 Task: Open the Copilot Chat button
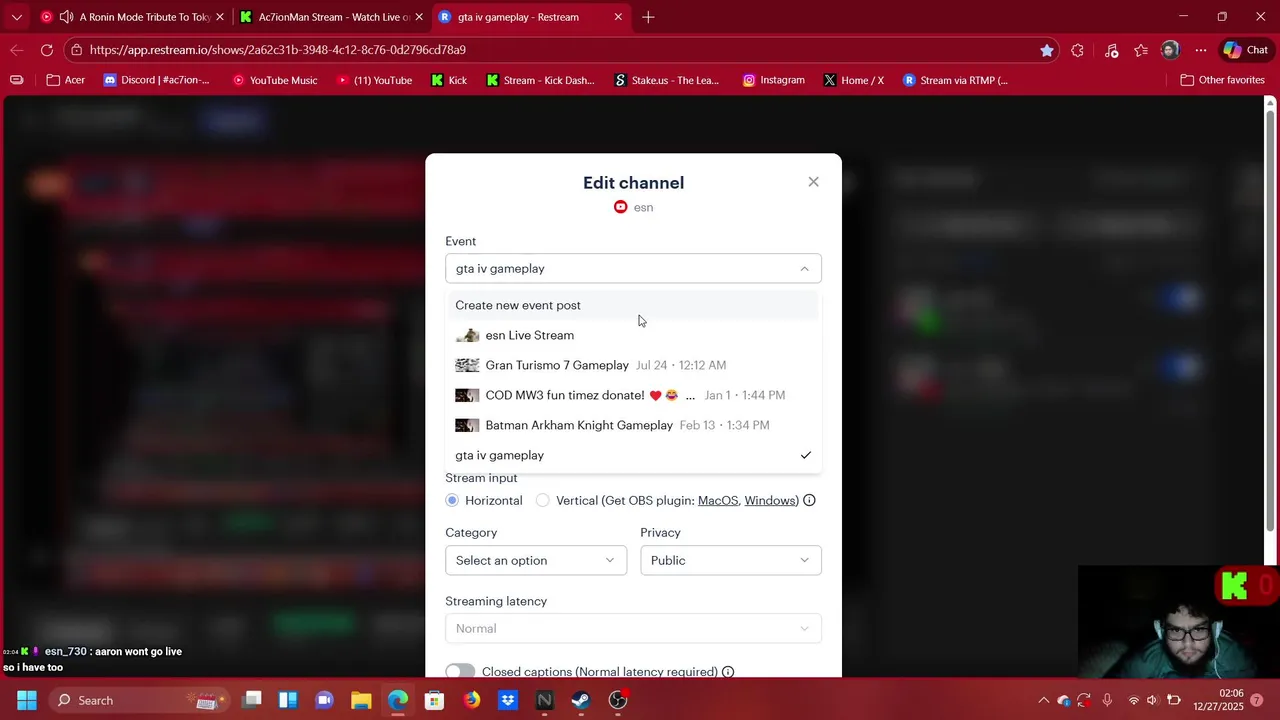[1246, 50]
